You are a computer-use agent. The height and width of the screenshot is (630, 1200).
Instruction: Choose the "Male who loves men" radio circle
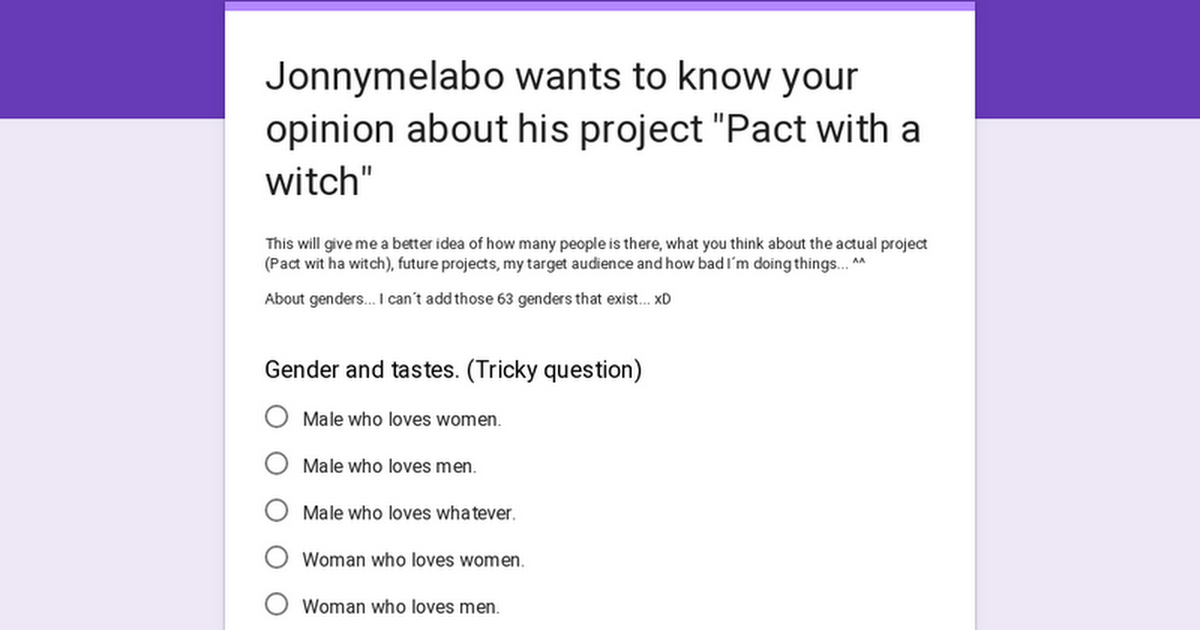[x=277, y=464]
